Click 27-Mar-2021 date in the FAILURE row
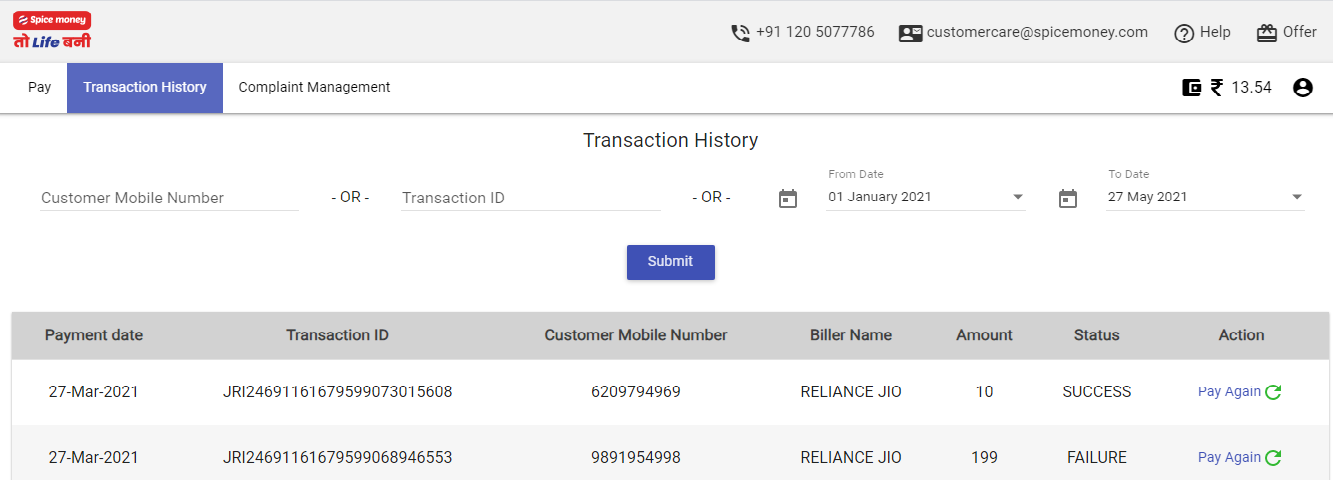Viewport: 1333px width, 481px height. pyautogui.click(x=94, y=458)
